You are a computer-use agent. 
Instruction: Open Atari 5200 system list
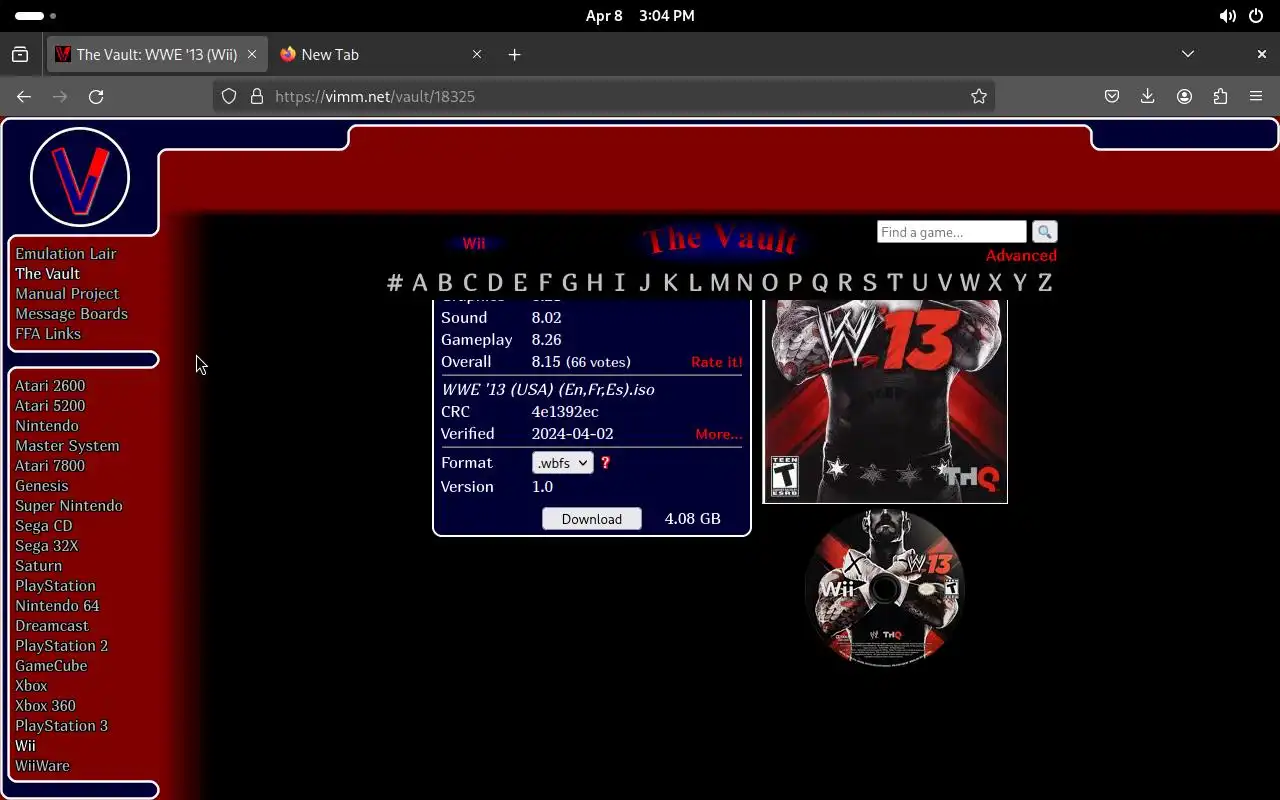click(50, 406)
